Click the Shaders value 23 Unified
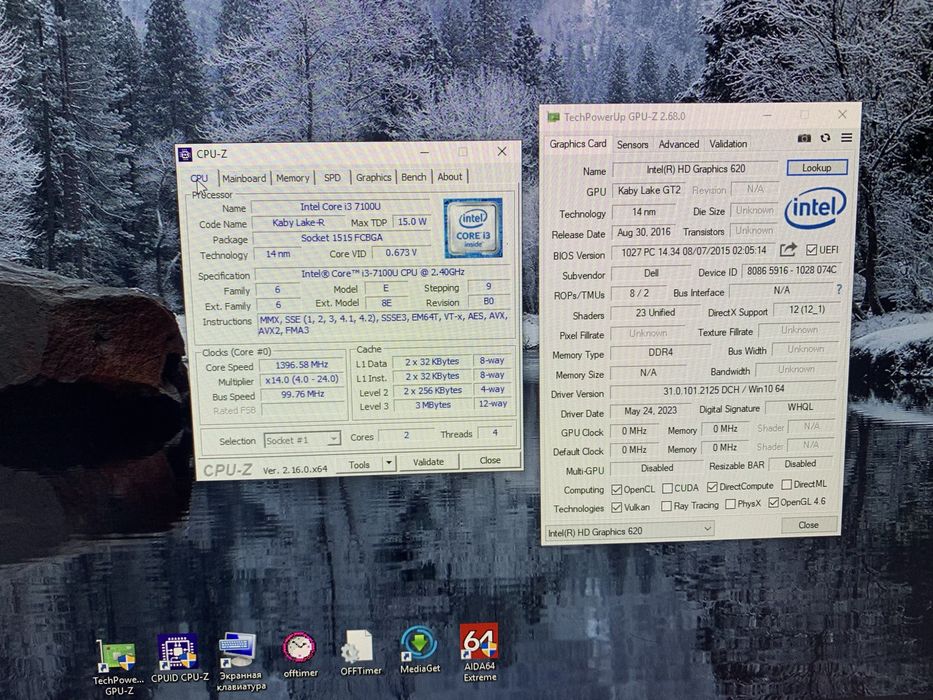 655,312
